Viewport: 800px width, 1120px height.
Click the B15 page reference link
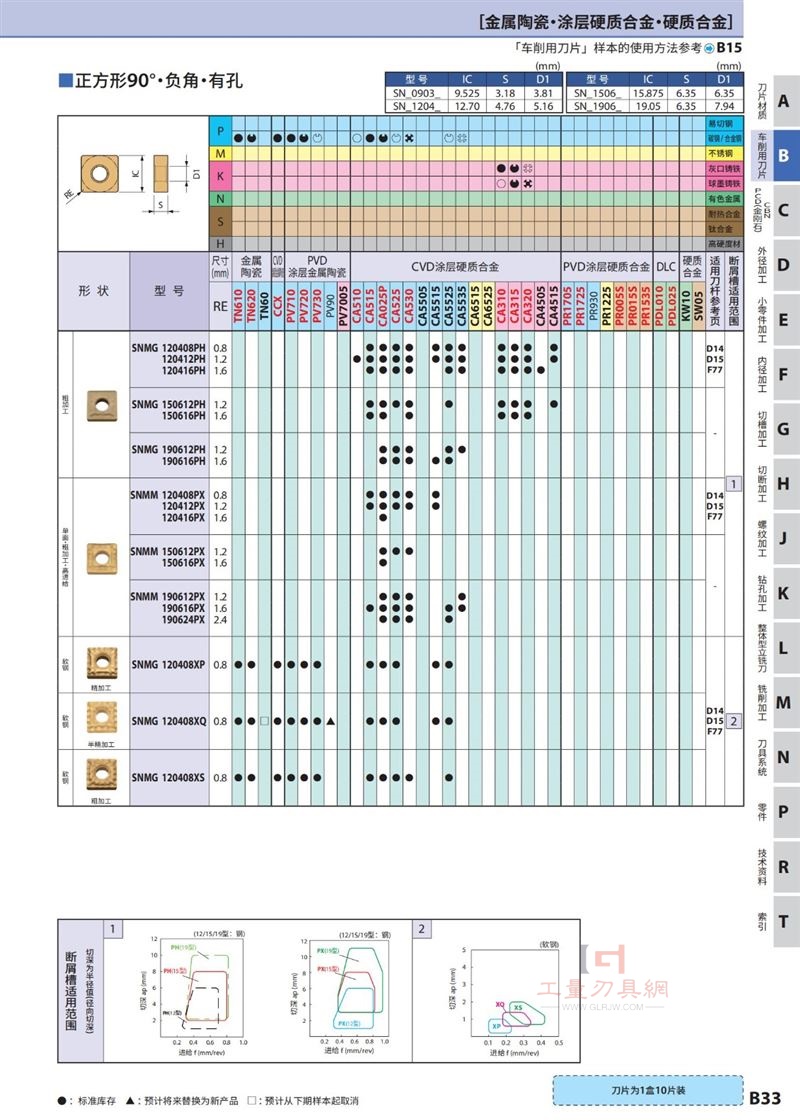729,48
